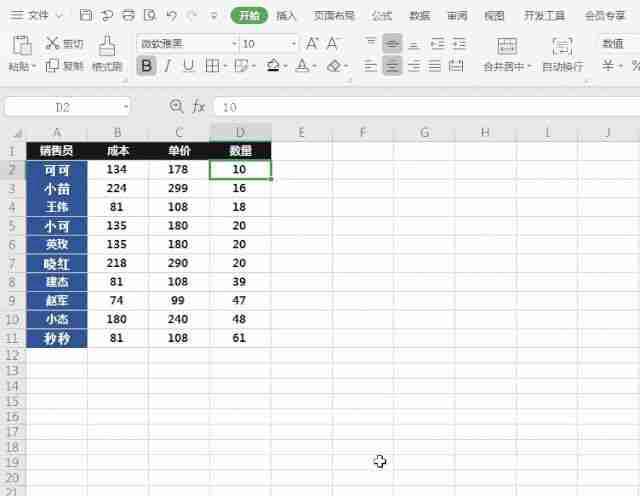Click the Paste clipboard icon
The width and height of the screenshot is (640, 496).
point(22,45)
